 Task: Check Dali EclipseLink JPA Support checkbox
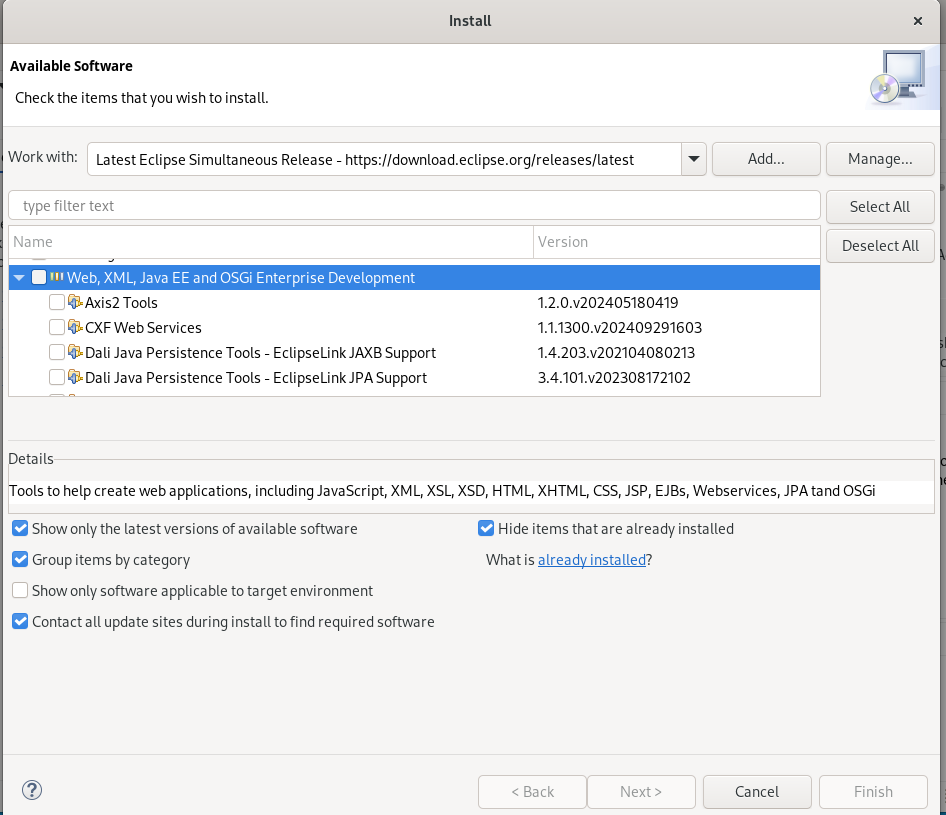[57, 377]
